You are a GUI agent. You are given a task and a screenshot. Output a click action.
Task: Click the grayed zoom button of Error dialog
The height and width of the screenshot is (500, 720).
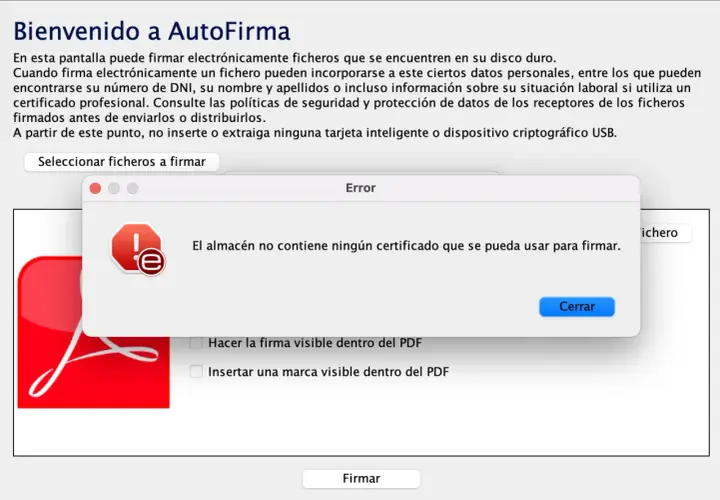(x=133, y=188)
